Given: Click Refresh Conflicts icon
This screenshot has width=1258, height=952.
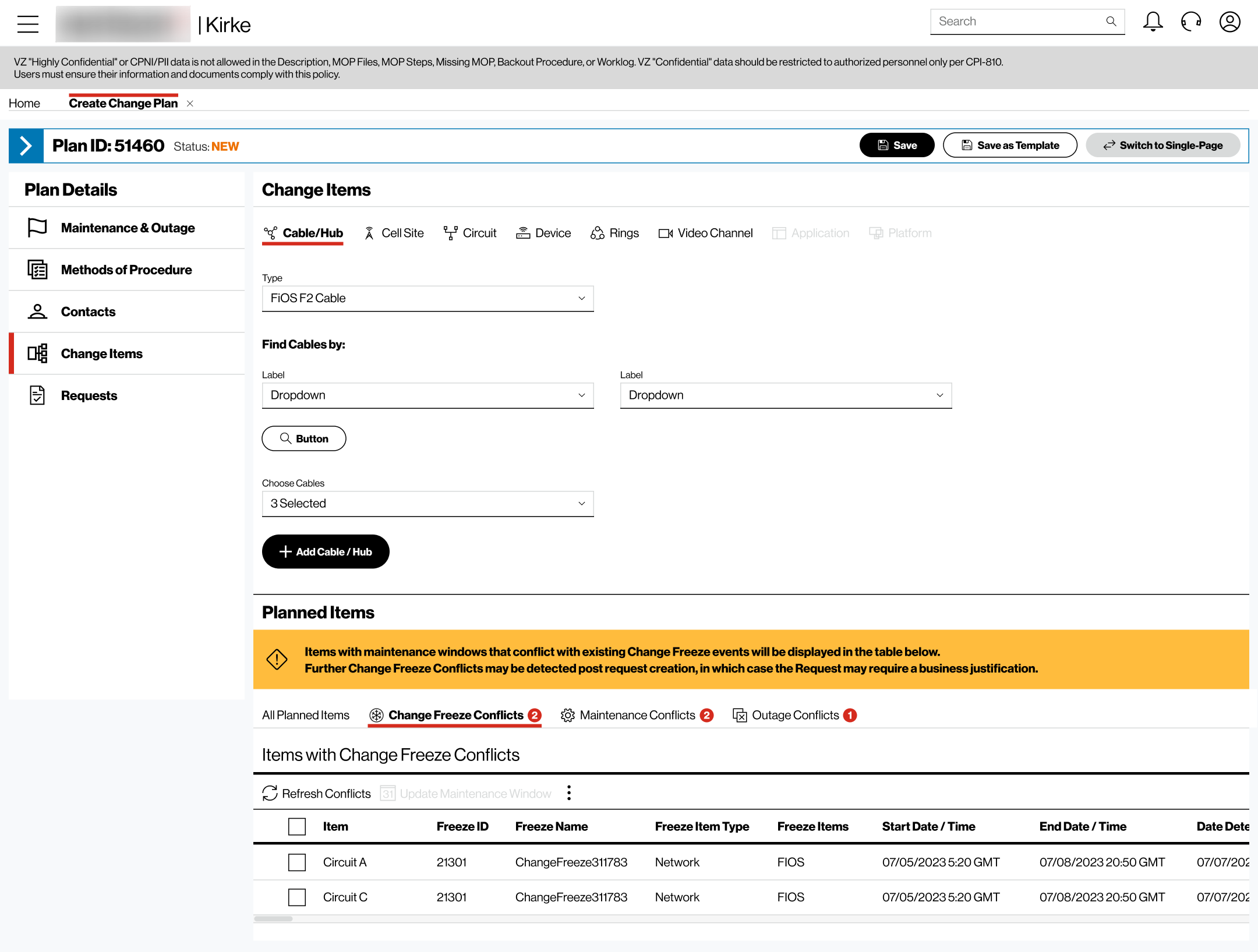Looking at the screenshot, I should click(x=270, y=793).
